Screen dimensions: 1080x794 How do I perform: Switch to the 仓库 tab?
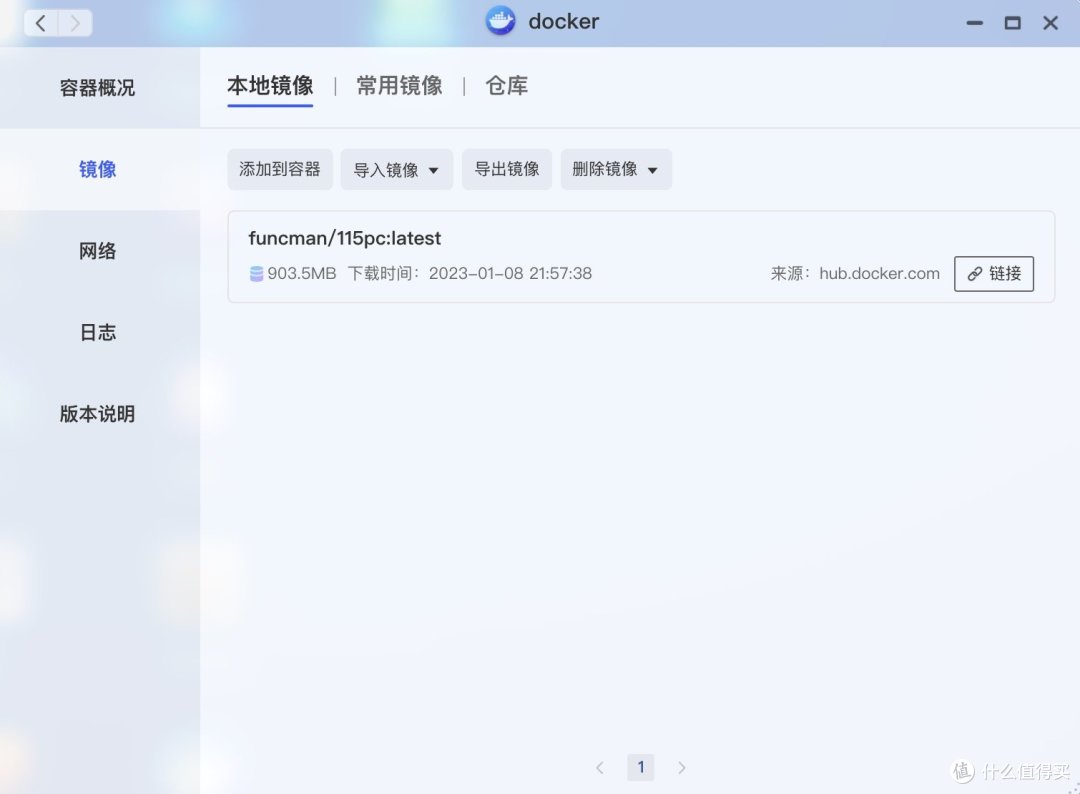(x=506, y=85)
